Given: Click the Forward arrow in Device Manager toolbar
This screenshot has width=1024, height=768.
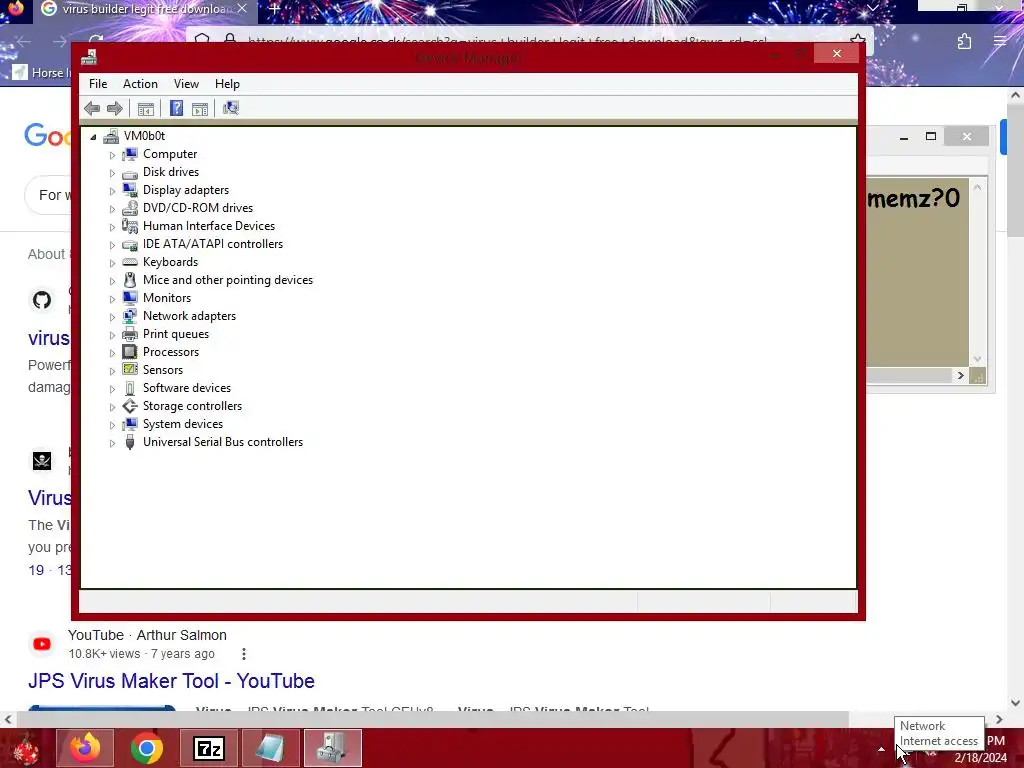Looking at the screenshot, I should tap(114, 108).
